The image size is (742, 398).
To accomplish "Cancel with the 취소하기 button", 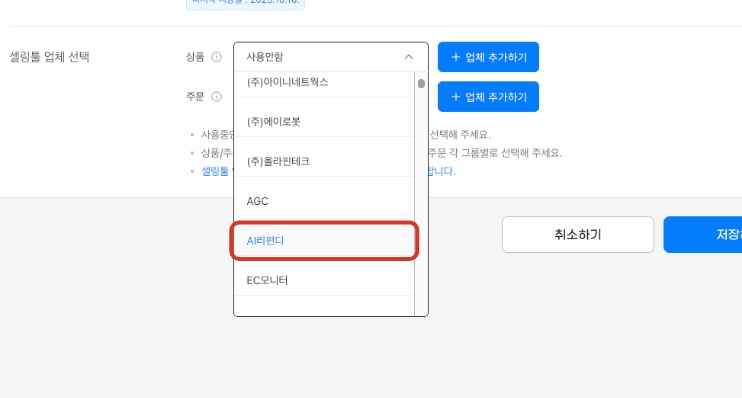I will point(578,234).
